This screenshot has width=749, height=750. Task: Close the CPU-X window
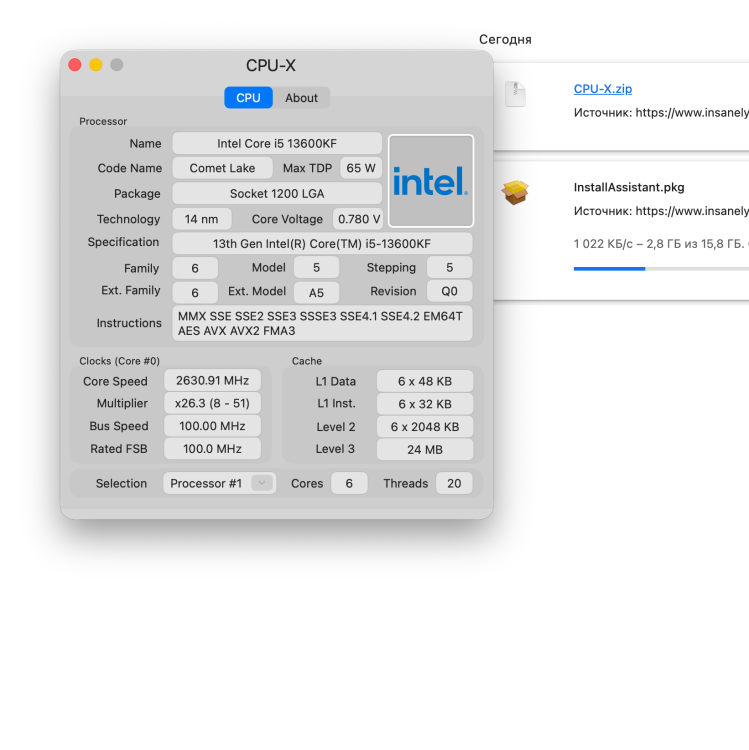pyautogui.click(x=75, y=65)
